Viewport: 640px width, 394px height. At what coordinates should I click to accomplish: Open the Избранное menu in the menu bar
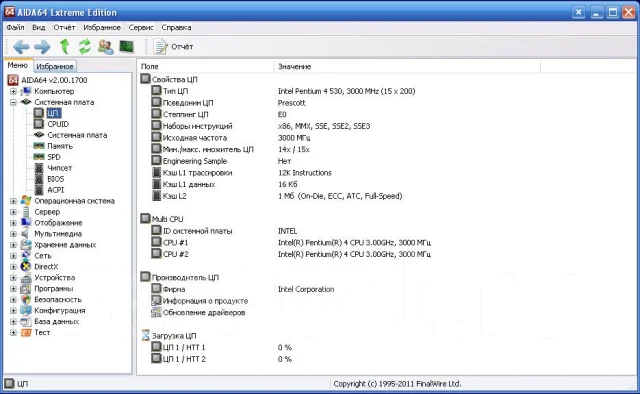102,27
